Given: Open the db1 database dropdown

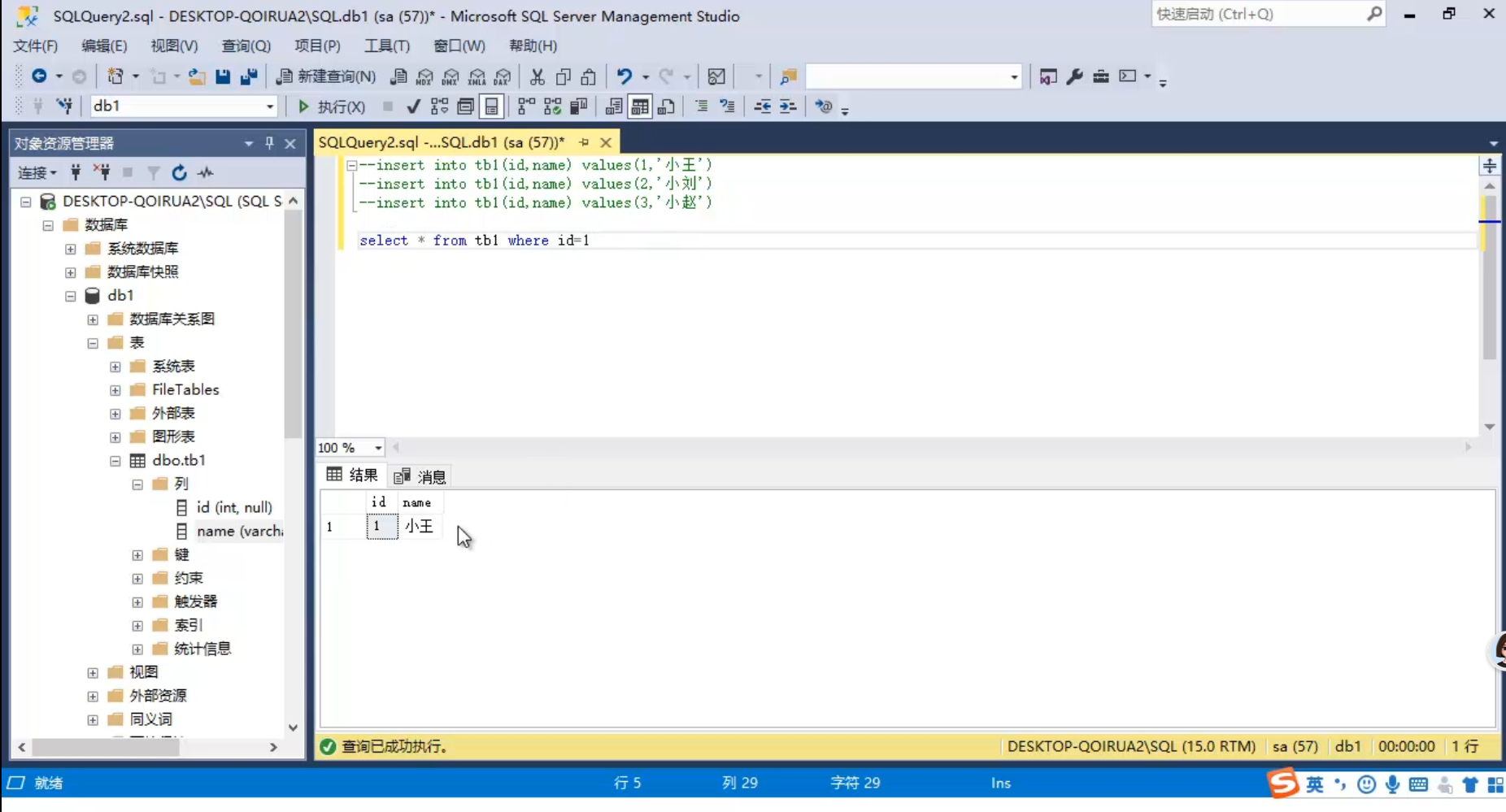Looking at the screenshot, I should pyautogui.click(x=270, y=106).
